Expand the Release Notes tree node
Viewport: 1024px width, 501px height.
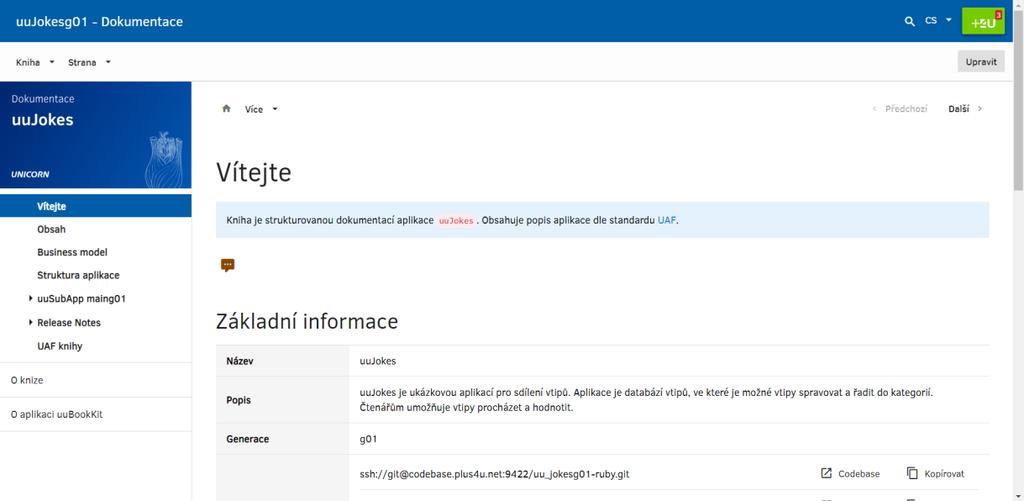pos(31,323)
